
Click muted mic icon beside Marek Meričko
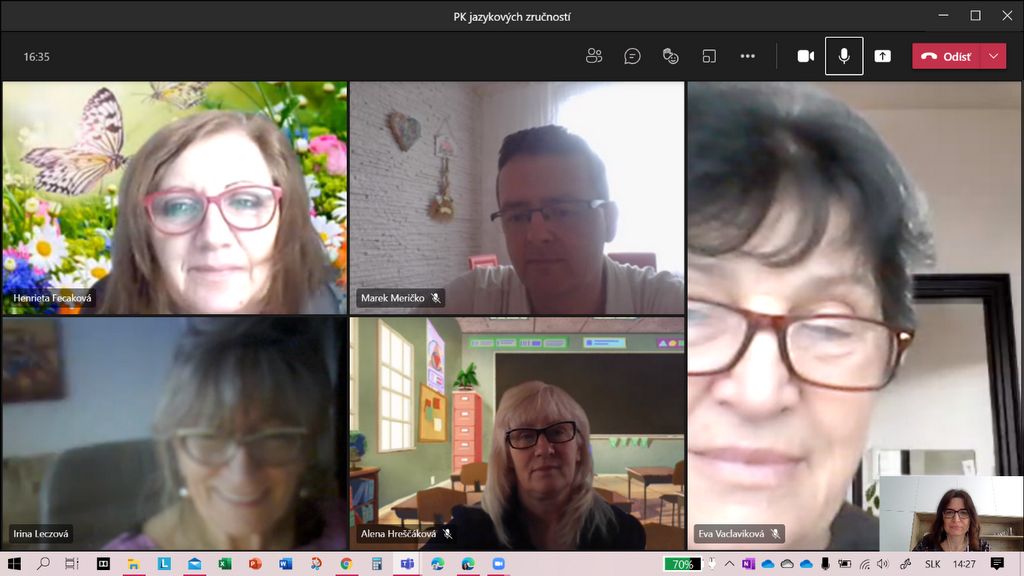pyautogui.click(x=436, y=298)
